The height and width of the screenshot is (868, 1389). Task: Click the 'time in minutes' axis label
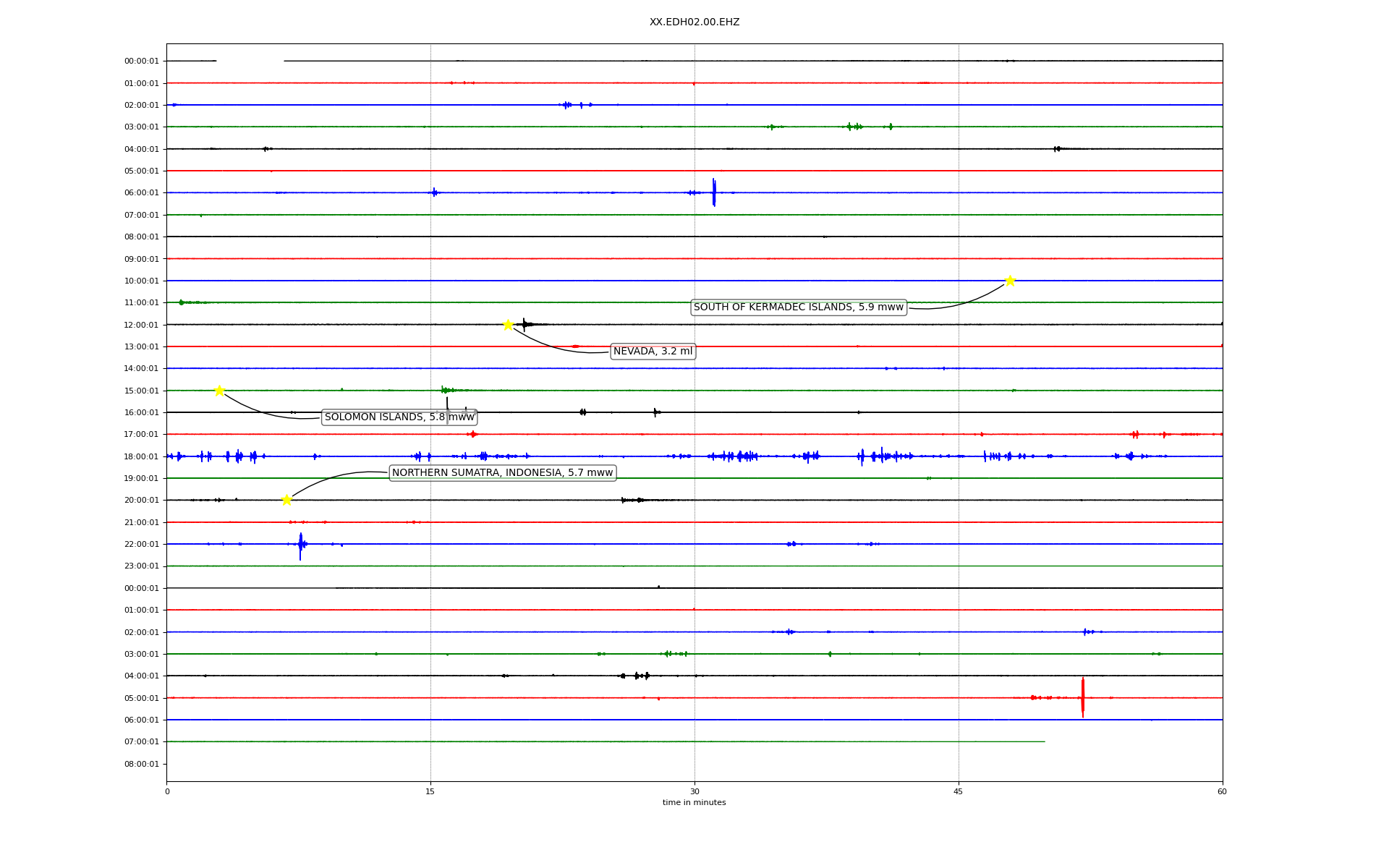point(694,802)
